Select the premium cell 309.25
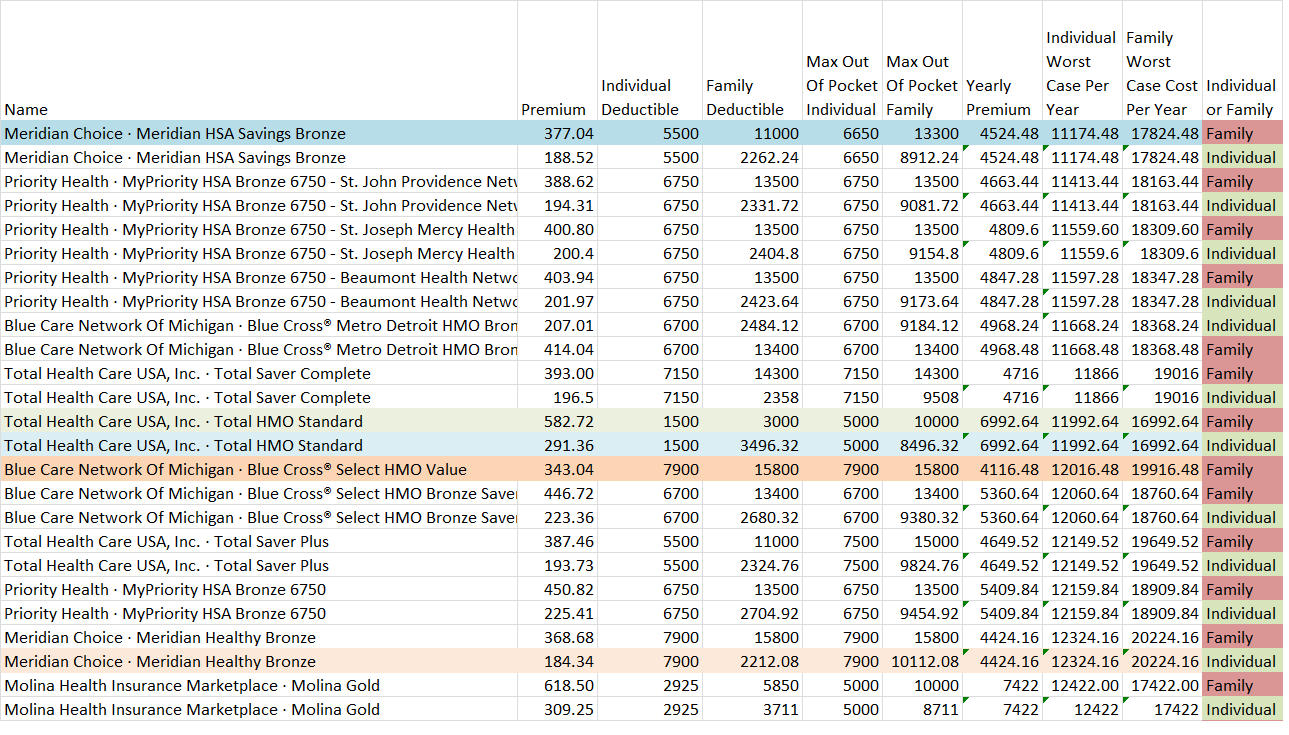 coord(557,709)
